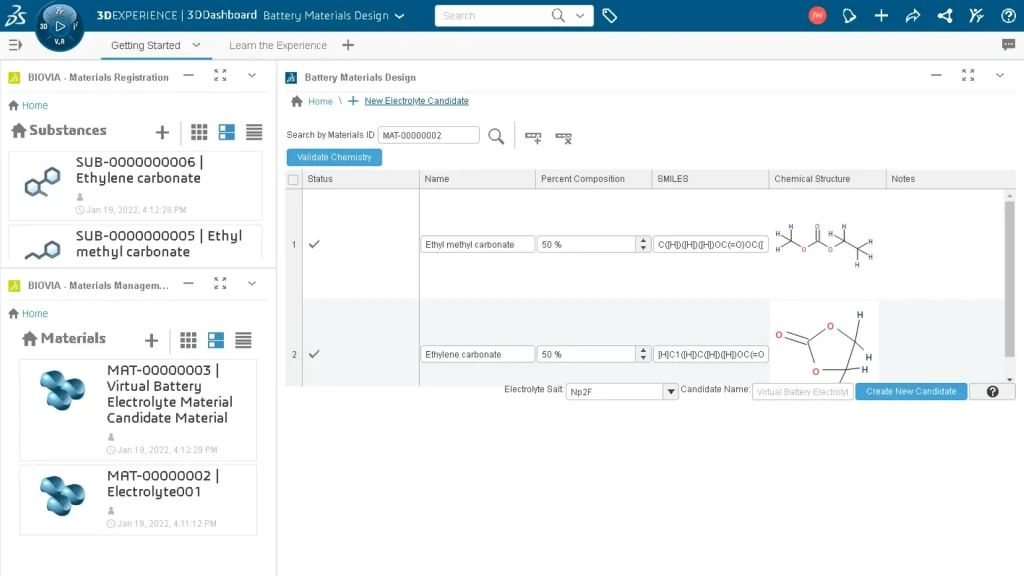
Task: Tick the select-all checkbox in table header
Action: click(293, 180)
